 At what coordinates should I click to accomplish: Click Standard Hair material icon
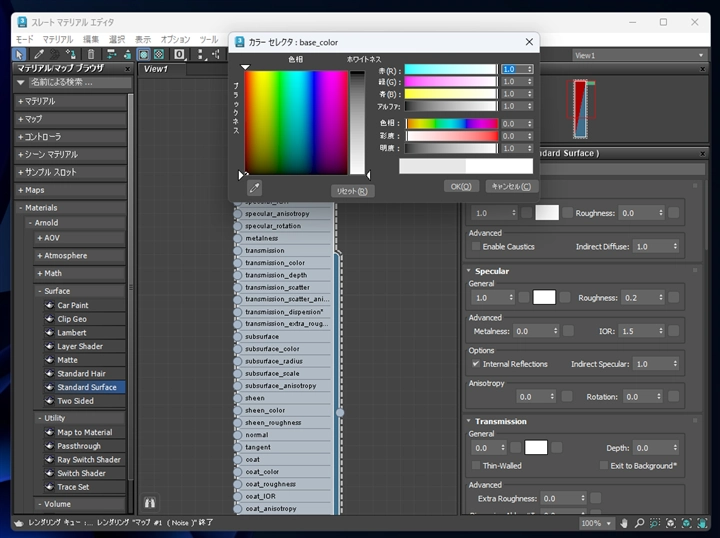click(50, 373)
